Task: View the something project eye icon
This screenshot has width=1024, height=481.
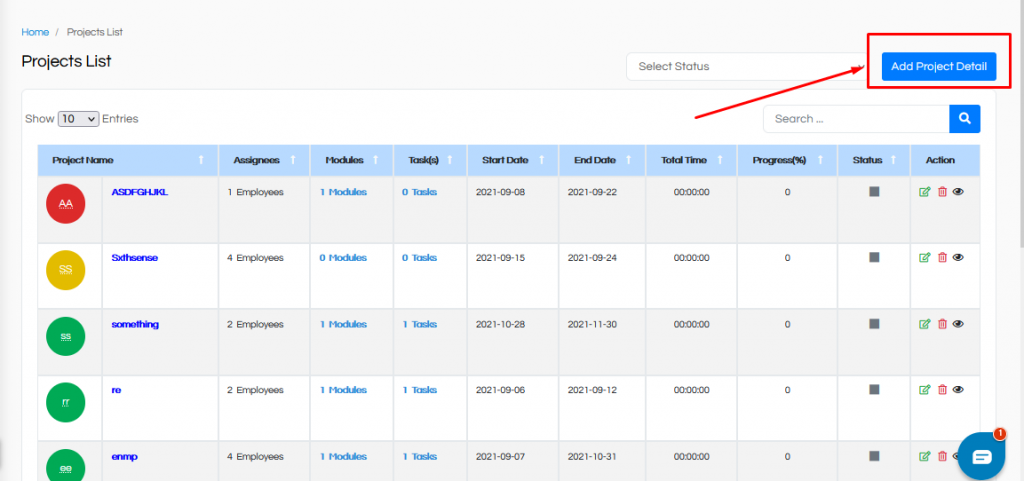Action: pos(958,324)
